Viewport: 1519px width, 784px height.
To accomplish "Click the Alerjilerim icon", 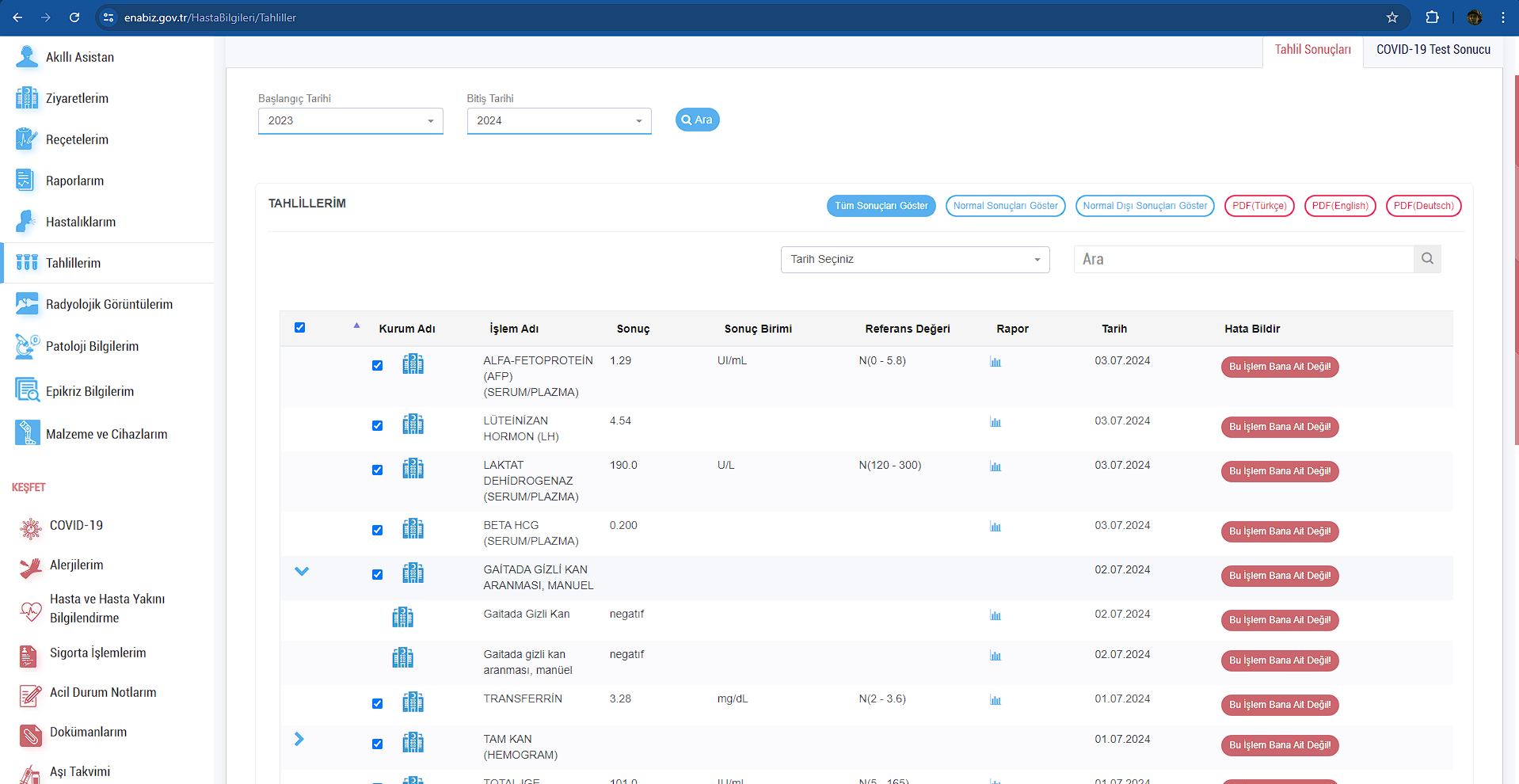I will click(31, 567).
